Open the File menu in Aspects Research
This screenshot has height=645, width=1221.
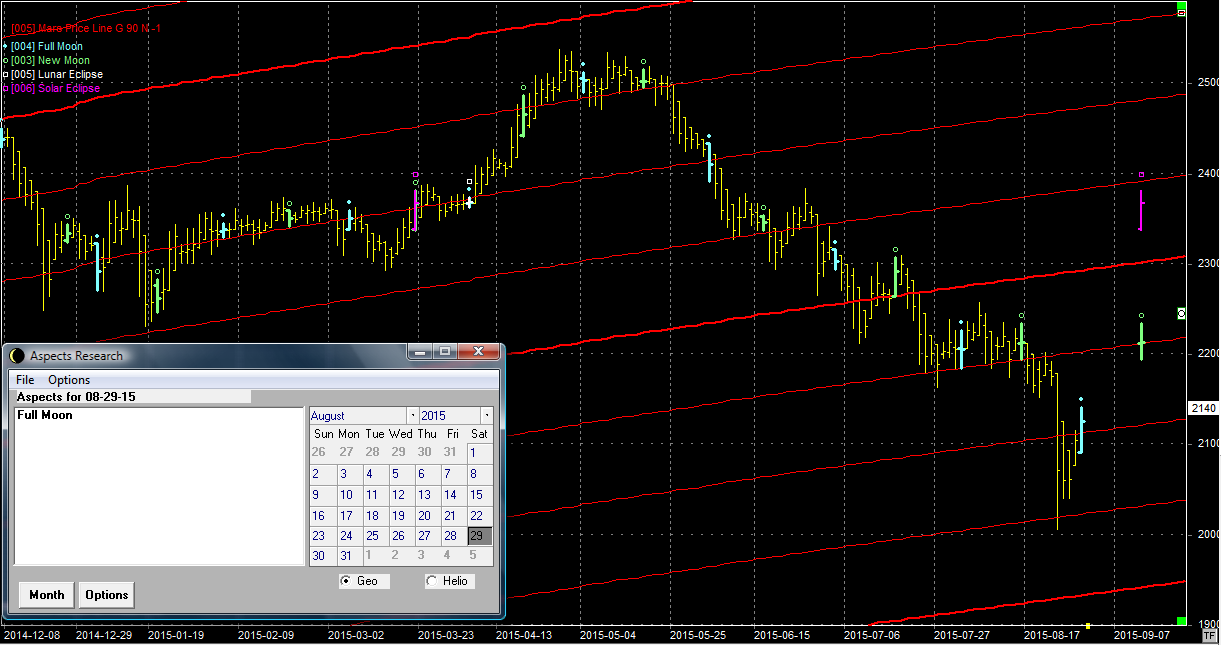[x=25, y=380]
